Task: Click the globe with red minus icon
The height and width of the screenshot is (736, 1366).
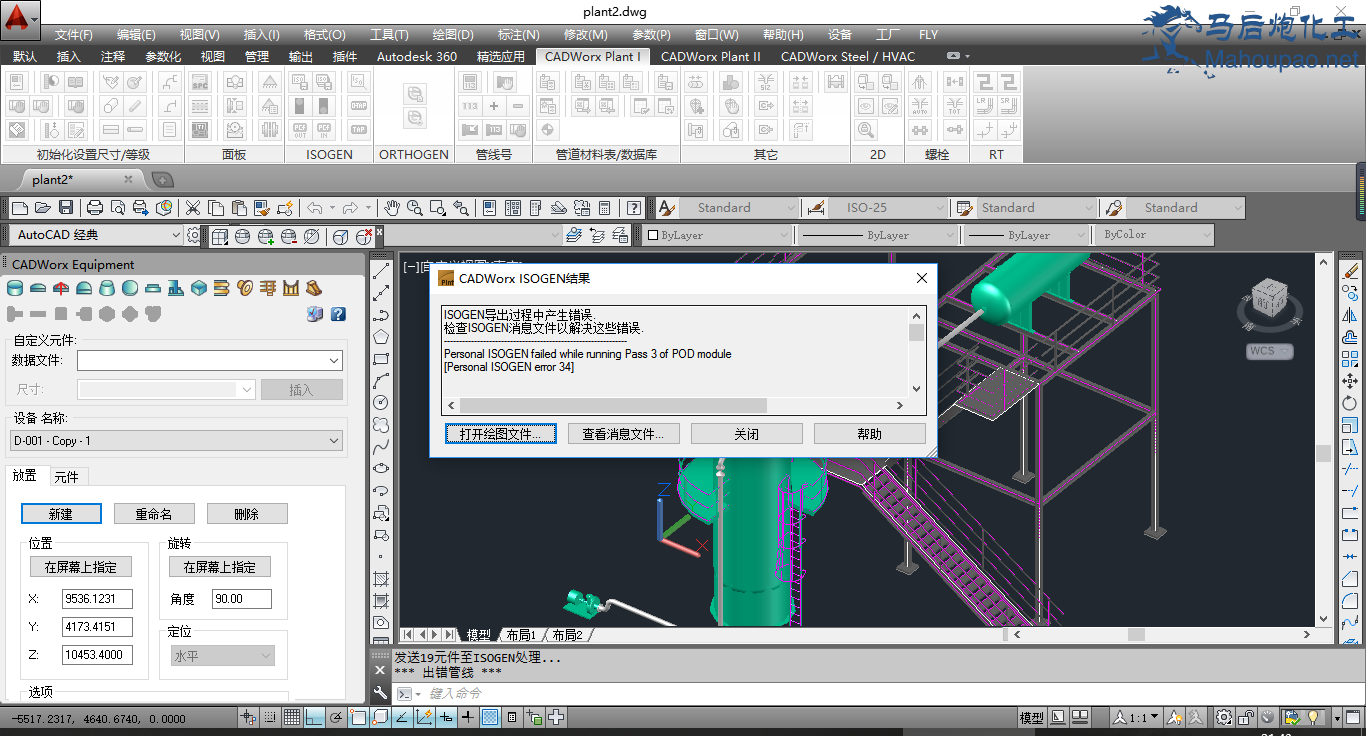Action: click(288, 236)
